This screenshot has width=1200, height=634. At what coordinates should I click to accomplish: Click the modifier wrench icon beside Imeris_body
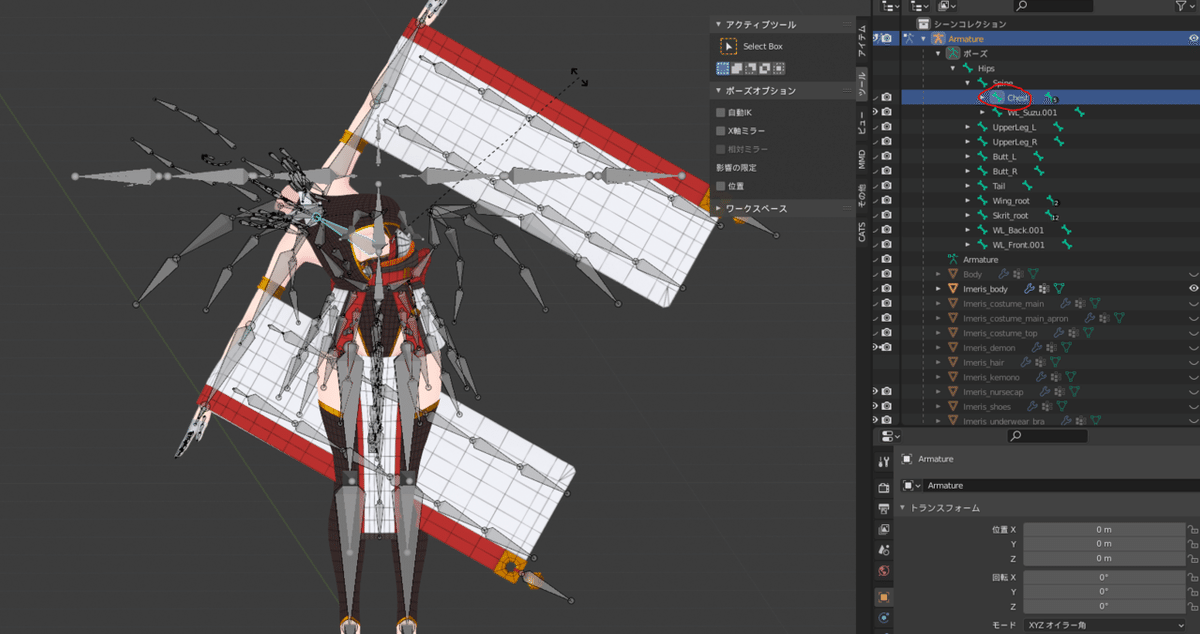click(1030, 288)
